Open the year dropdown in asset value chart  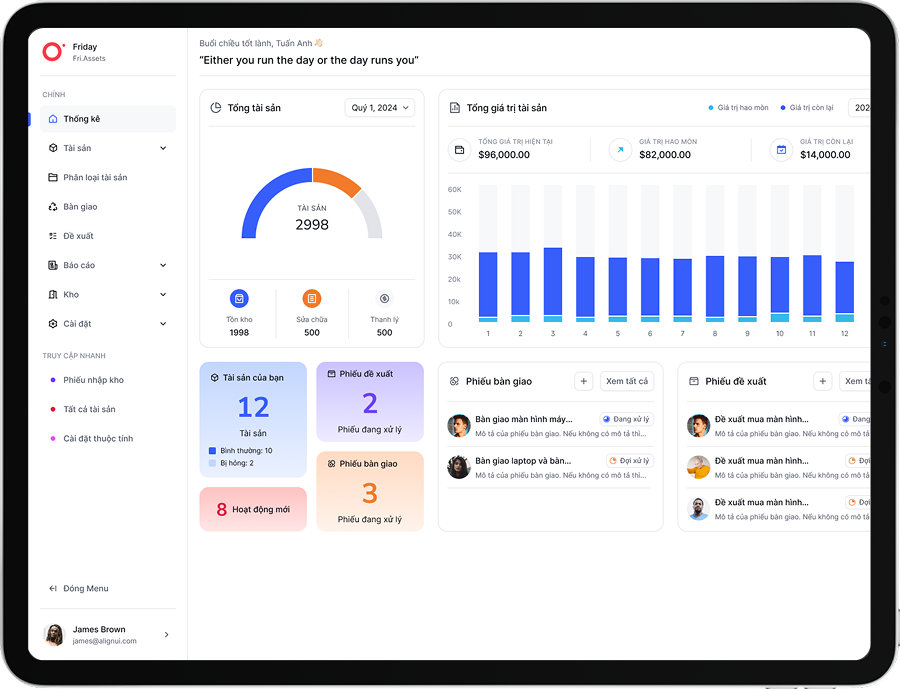(859, 108)
